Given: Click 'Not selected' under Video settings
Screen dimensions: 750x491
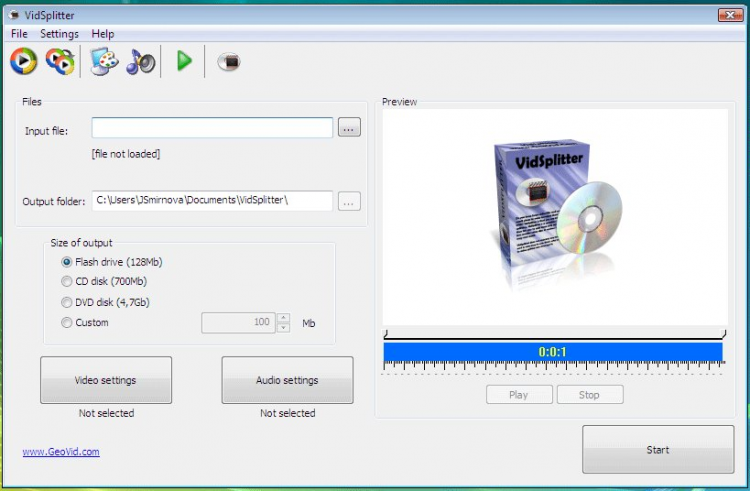Looking at the screenshot, I should [106, 413].
